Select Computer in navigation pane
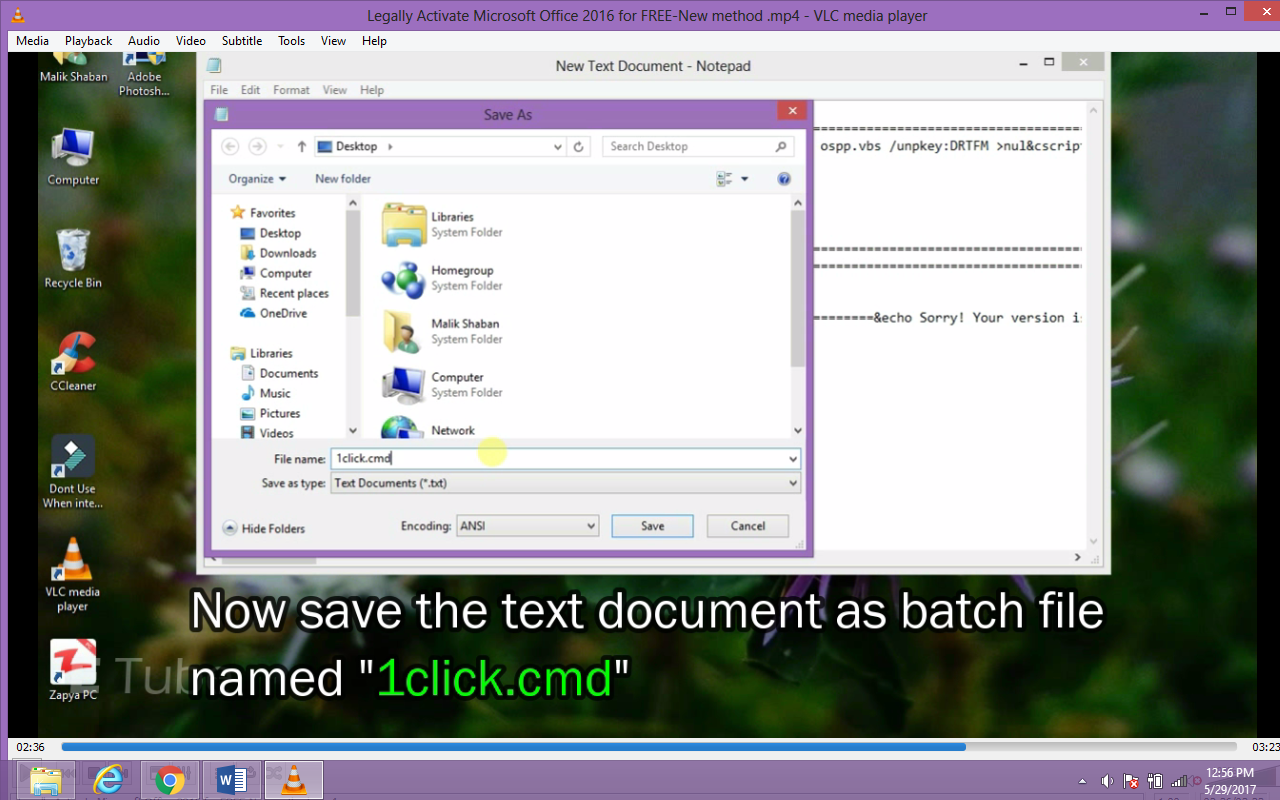 click(276, 273)
